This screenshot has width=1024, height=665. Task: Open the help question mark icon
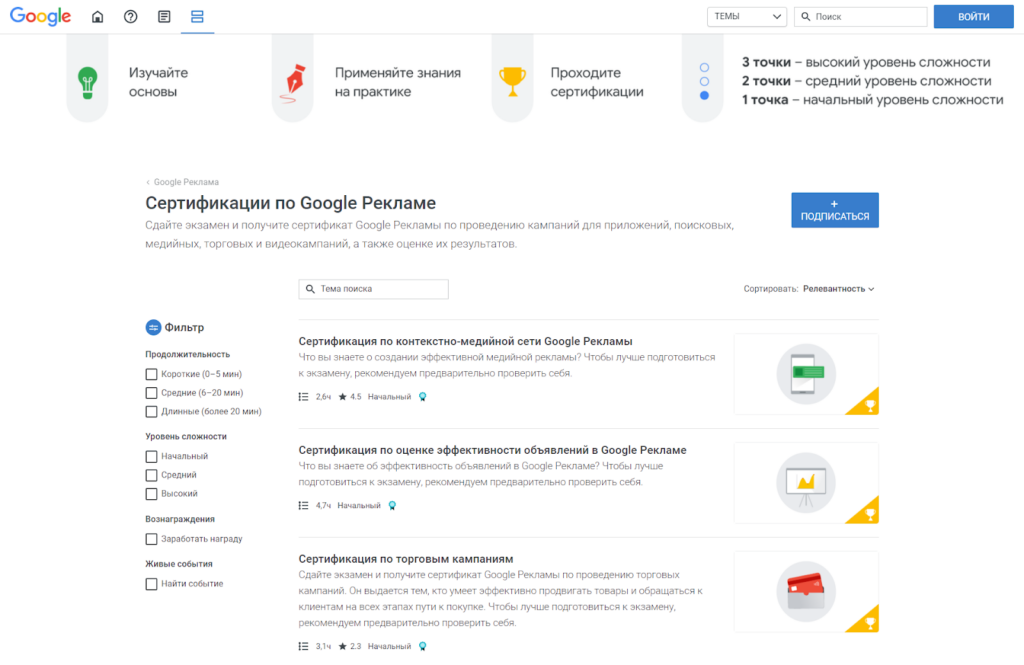(x=131, y=16)
